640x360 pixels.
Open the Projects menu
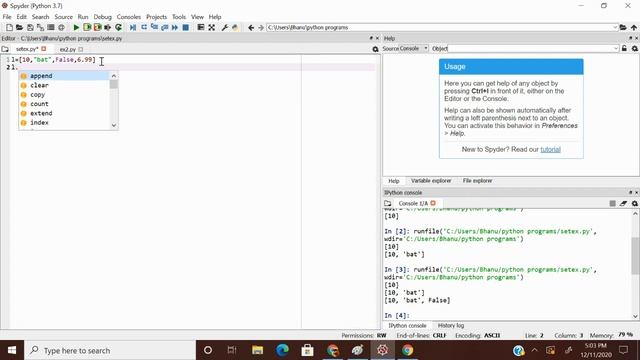click(x=156, y=17)
